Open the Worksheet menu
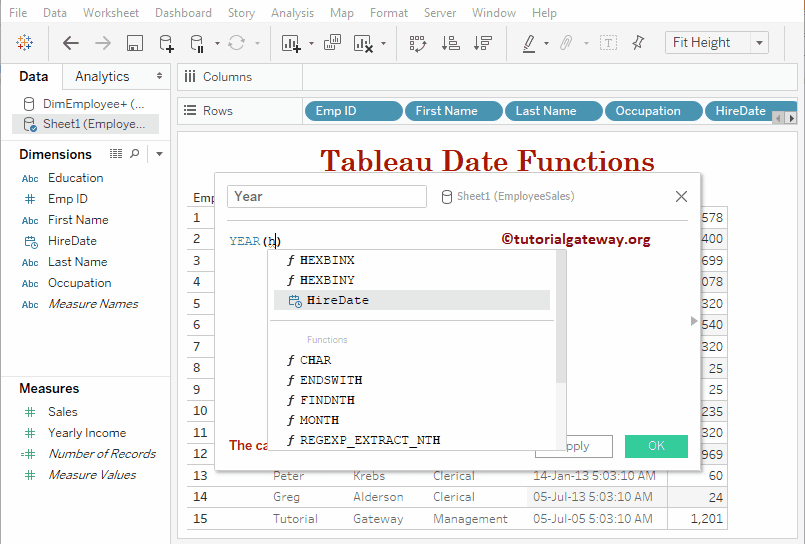 click(x=111, y=13)
